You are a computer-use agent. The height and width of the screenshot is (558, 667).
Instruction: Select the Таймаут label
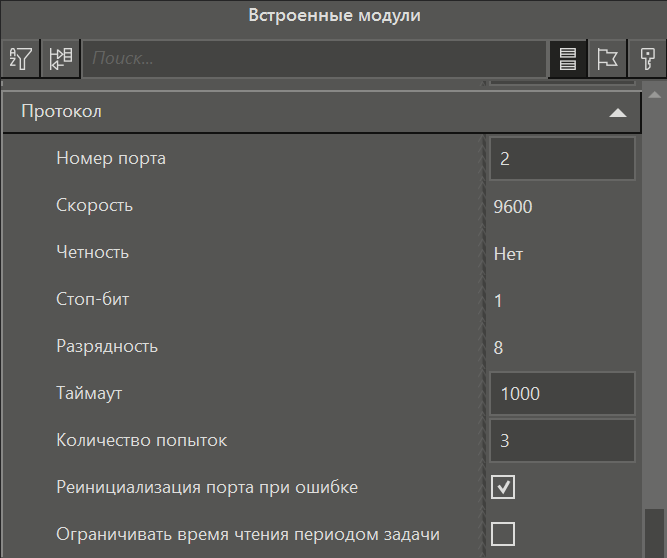point(89,393)
